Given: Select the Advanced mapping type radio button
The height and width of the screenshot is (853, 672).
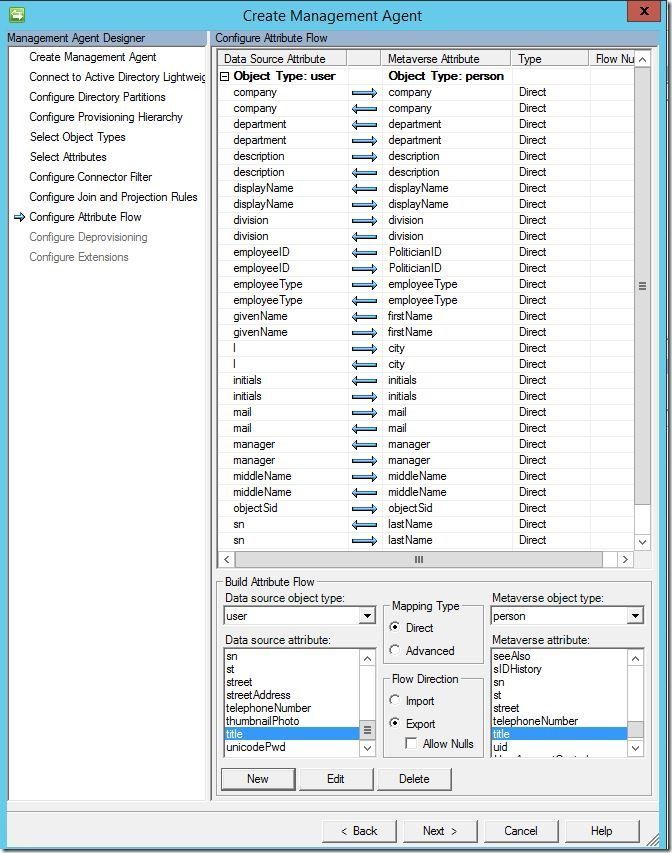Looking at the screenshot, I should pos(395,650).
